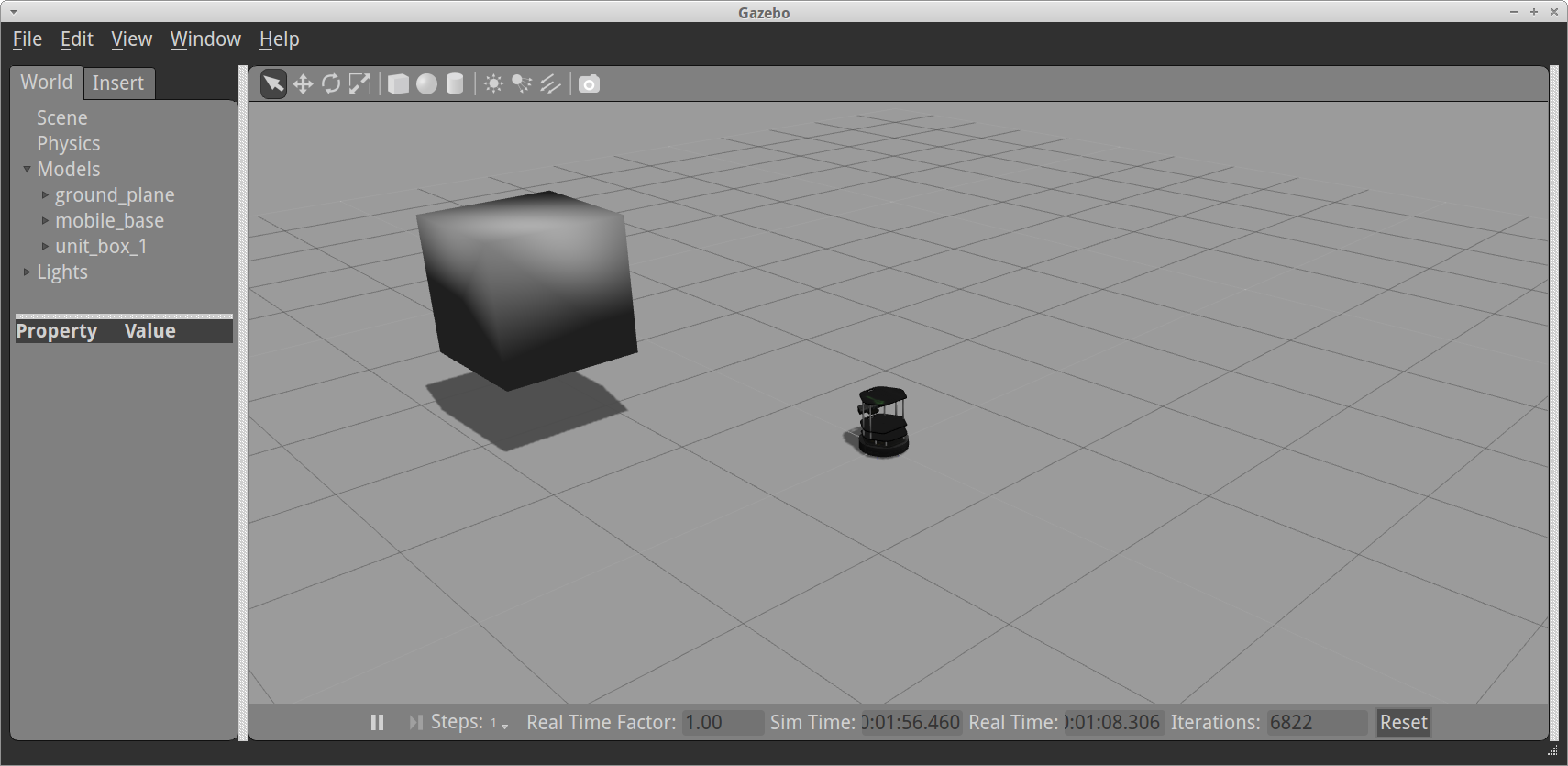This screenshot has height=766, width=1568.
Task: Insert a sphere shape from toolbar
Action: pos(426,84)
